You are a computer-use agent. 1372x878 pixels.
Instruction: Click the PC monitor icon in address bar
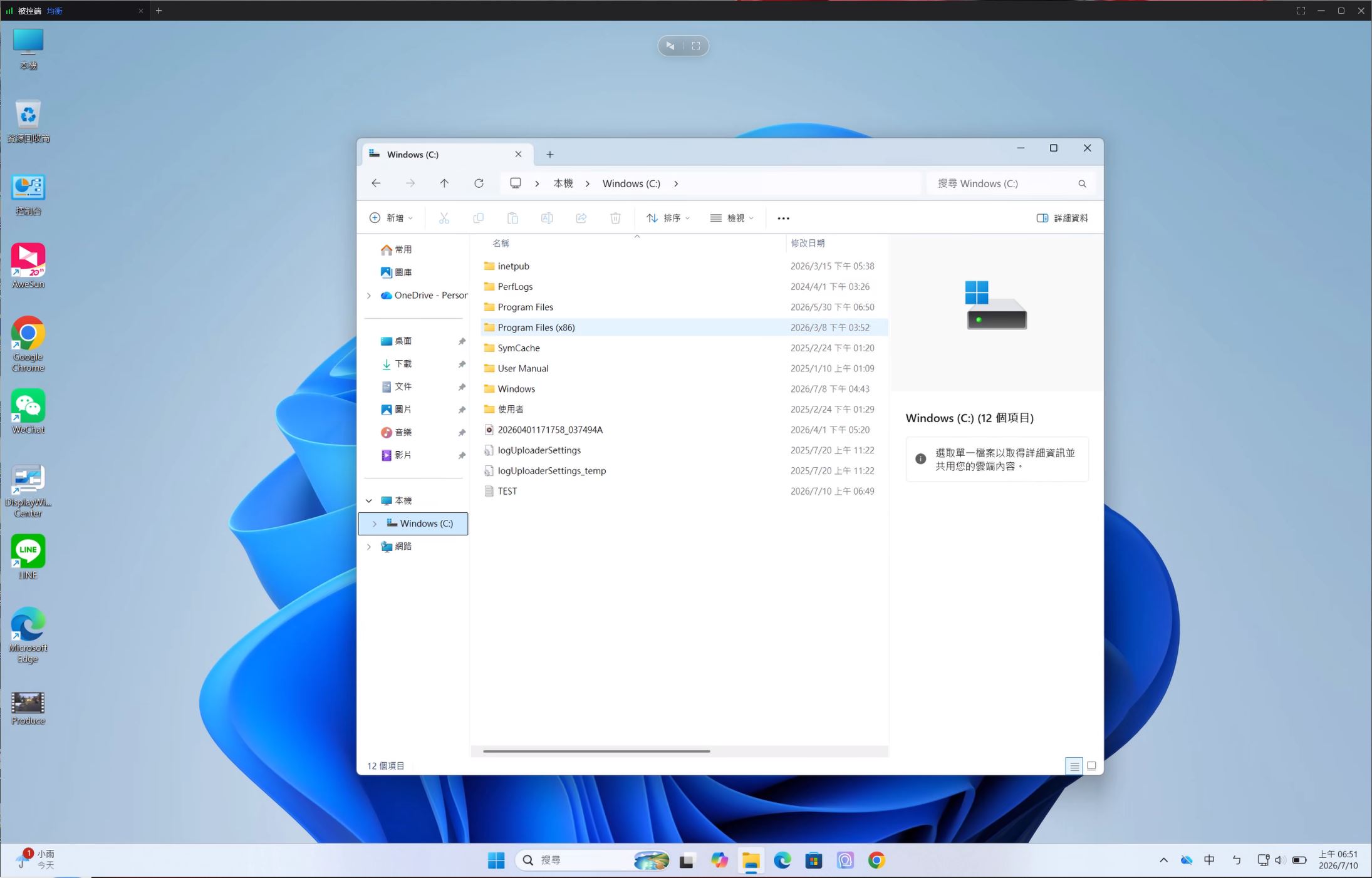pyautogui.click(x=516, y=183)
